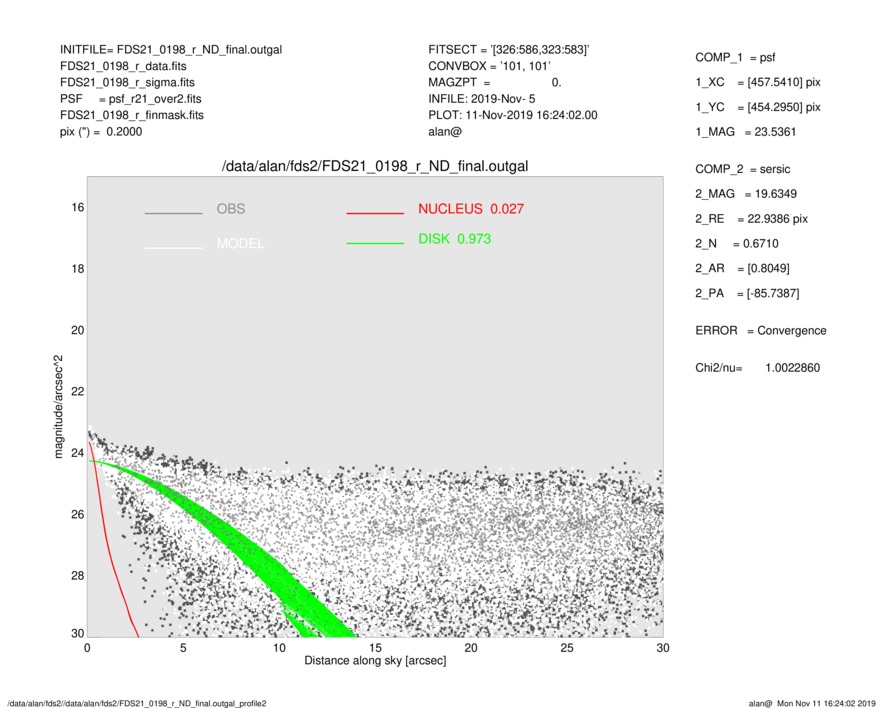Image resolution: width=885 pixels, height=708 pixels.
Task: Click the green DISK legend line sample
Action: point(375,243)
